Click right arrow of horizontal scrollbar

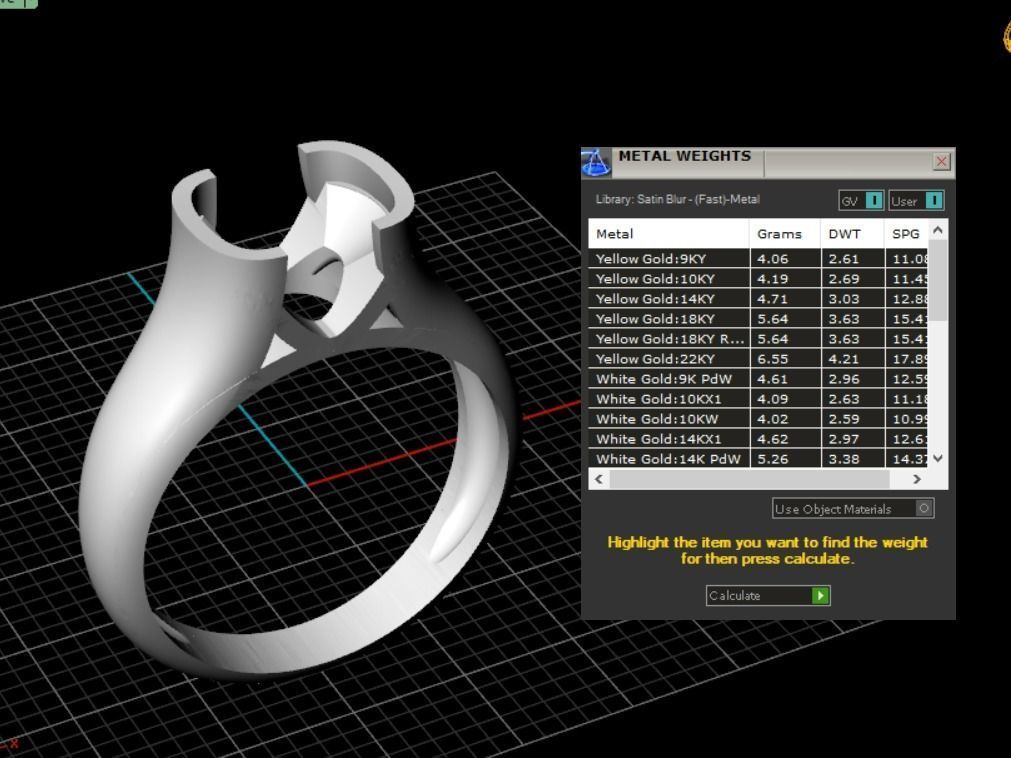(917, 479)
